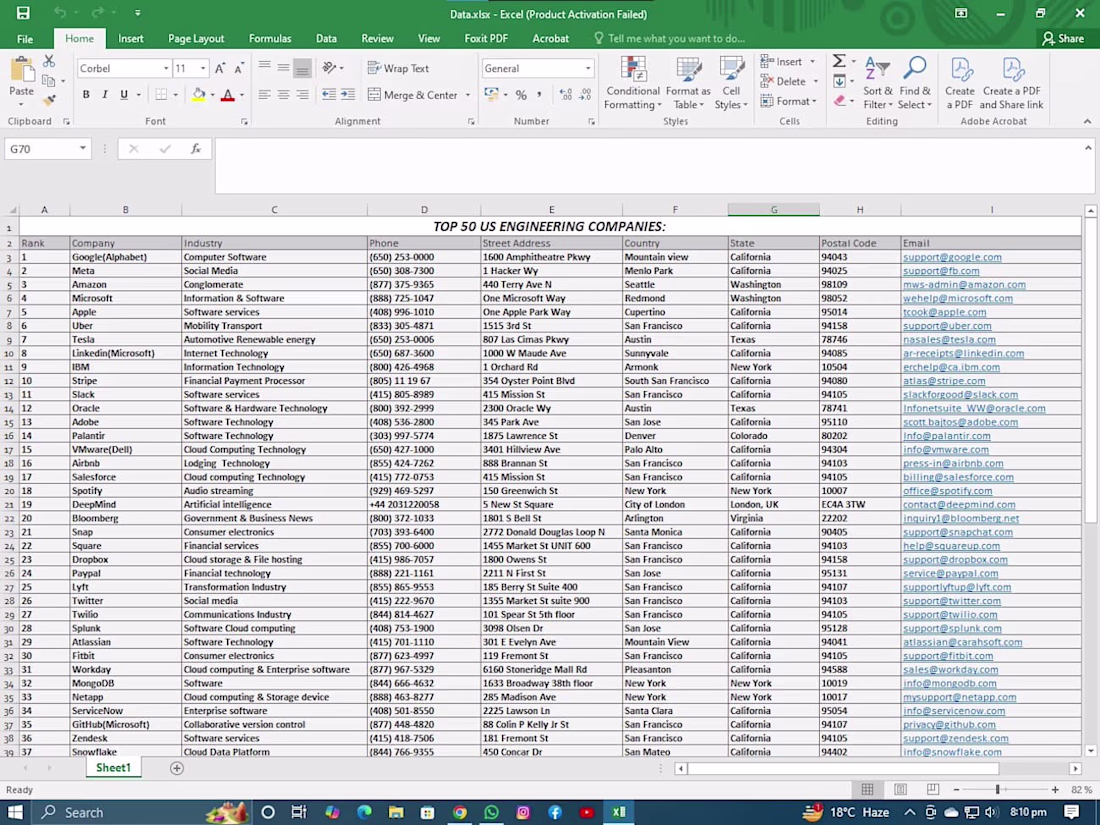Add a new sheet with plus icon
1100x825 pixels.
pos(177,768)
